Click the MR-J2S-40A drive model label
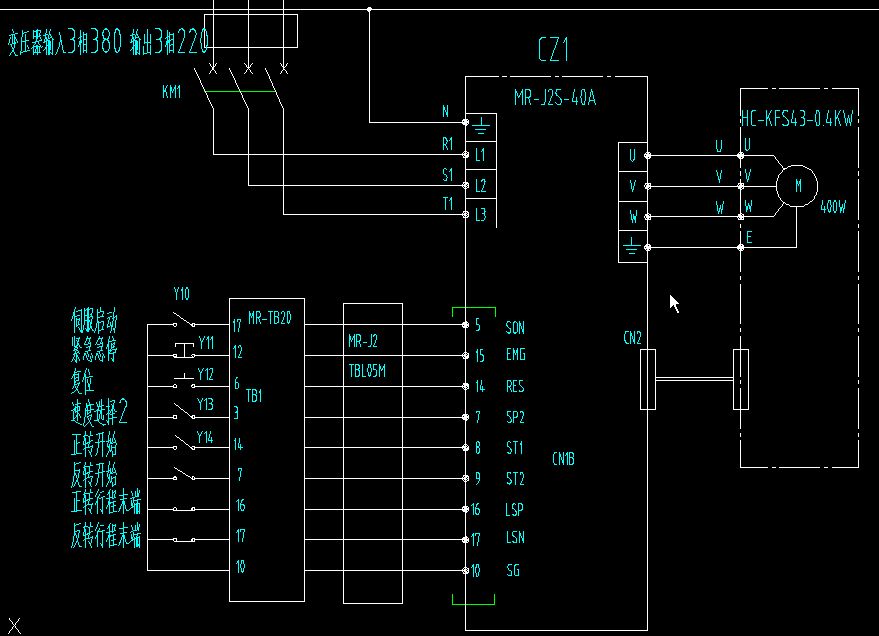 pos(555,98)
